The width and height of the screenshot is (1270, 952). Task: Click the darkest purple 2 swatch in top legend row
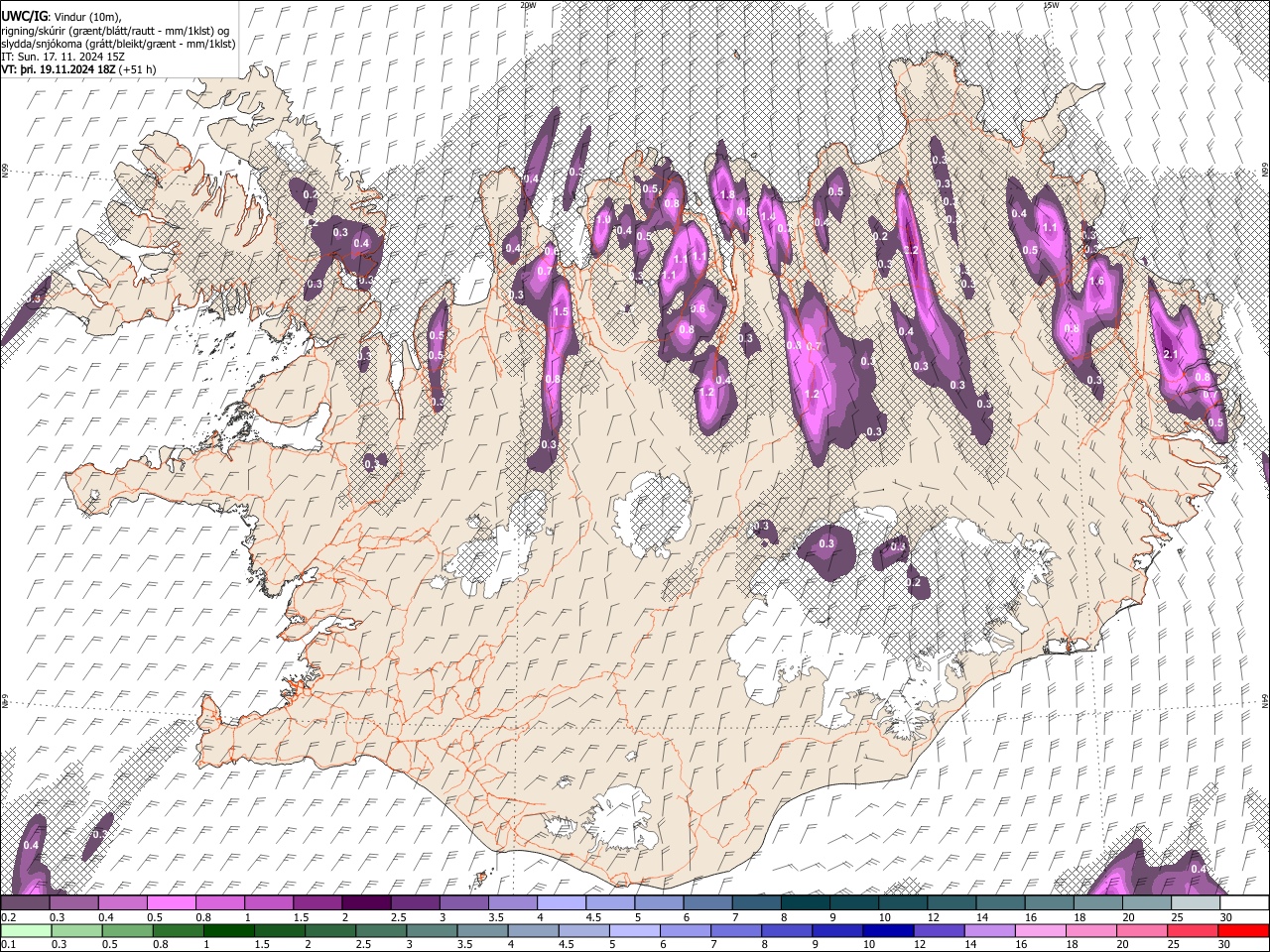click(x=366, y=903)
